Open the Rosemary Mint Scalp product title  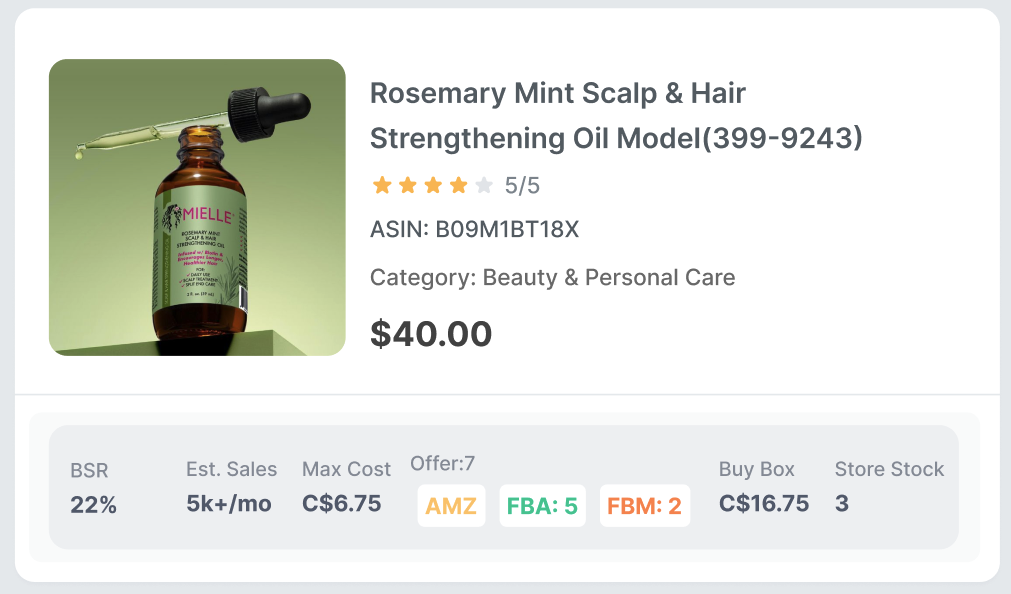point(616,115)
